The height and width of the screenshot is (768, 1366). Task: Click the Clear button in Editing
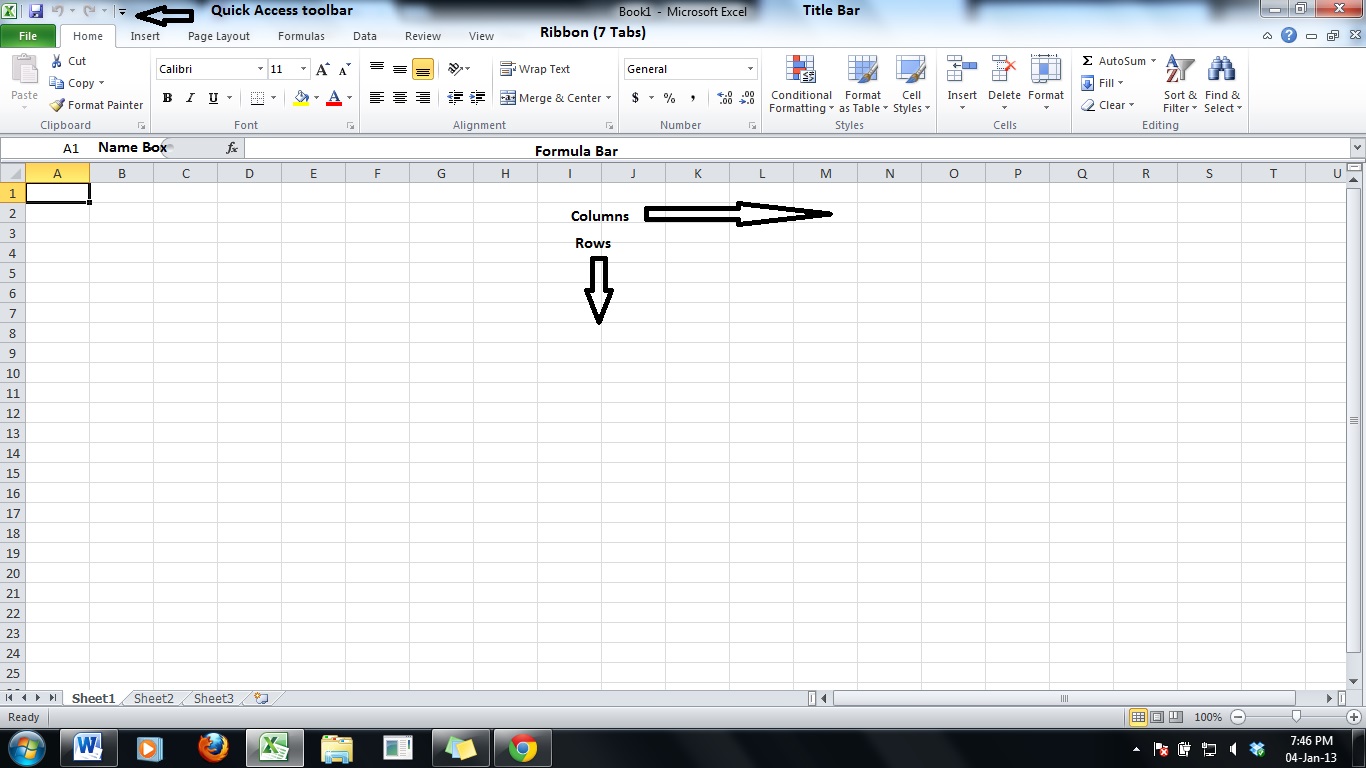(x=1108, y=105)
